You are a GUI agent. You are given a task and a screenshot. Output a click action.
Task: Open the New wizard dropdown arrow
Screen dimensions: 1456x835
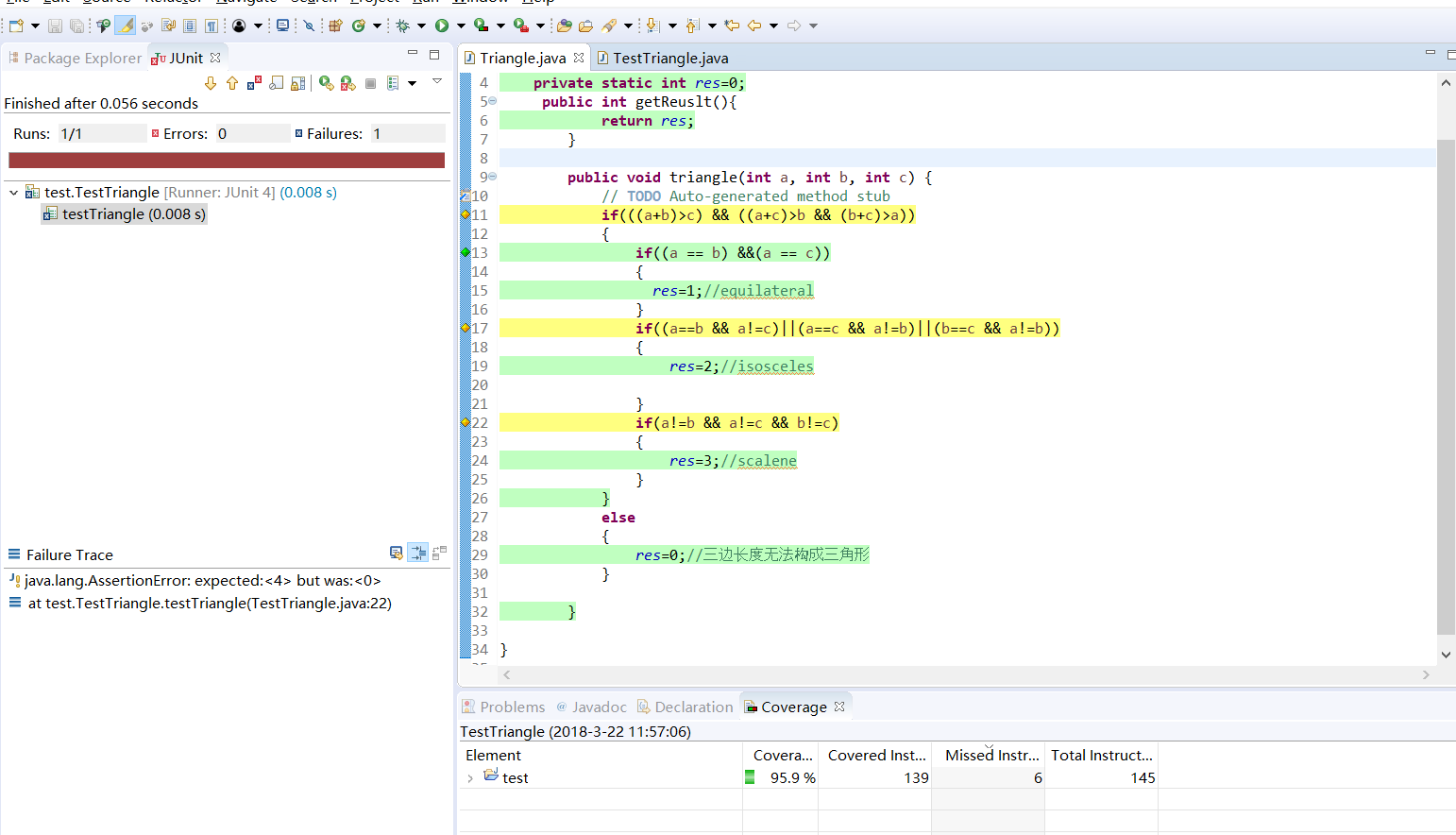tap(36, 26)
